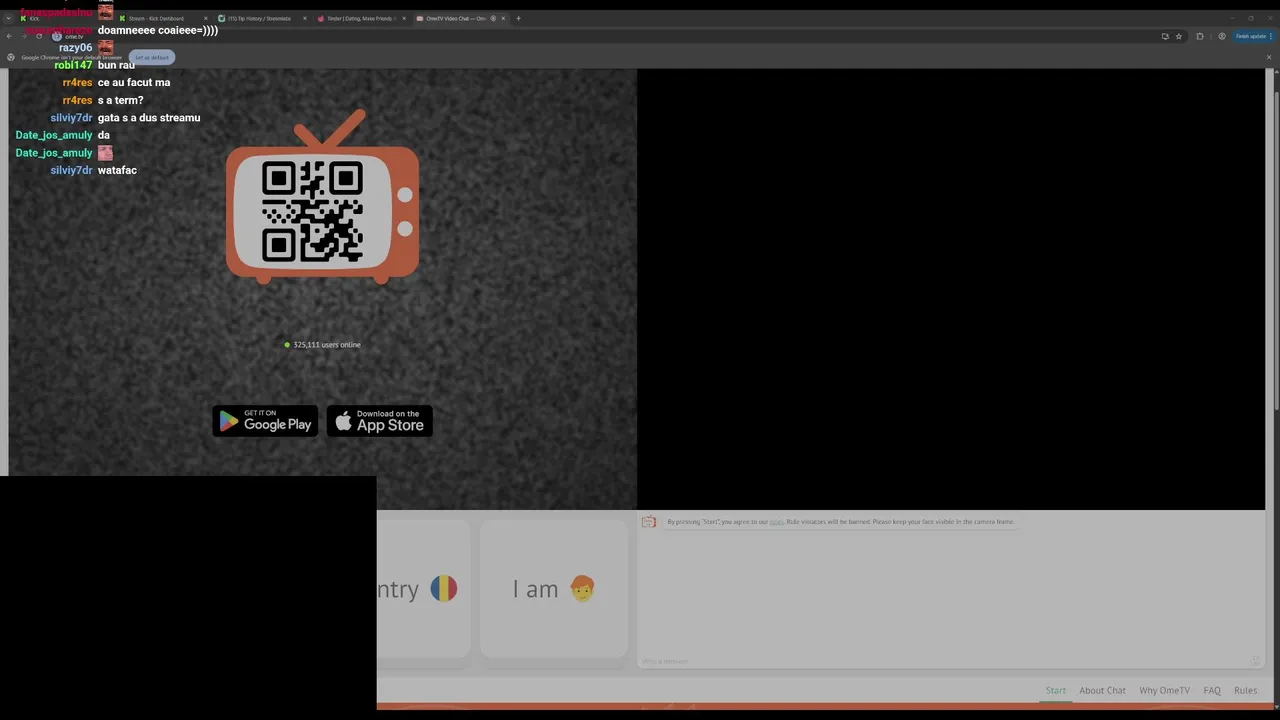Go back in browser history
Viewport: 1280px width, 720px height.
coord(9,36)
